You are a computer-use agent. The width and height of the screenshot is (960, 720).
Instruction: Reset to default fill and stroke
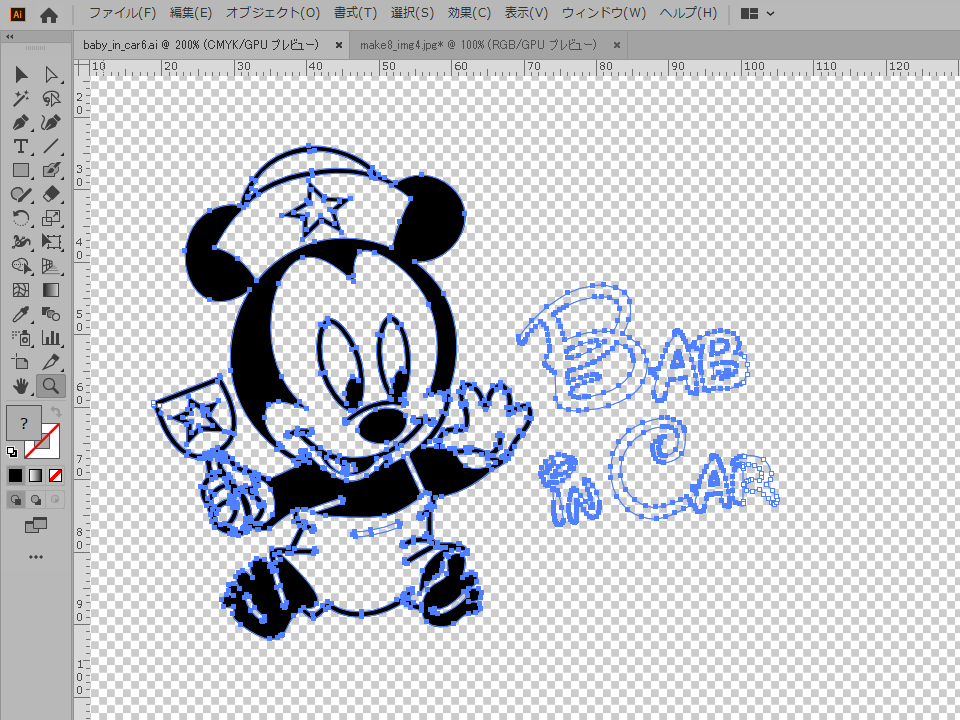tap(12, 452)
